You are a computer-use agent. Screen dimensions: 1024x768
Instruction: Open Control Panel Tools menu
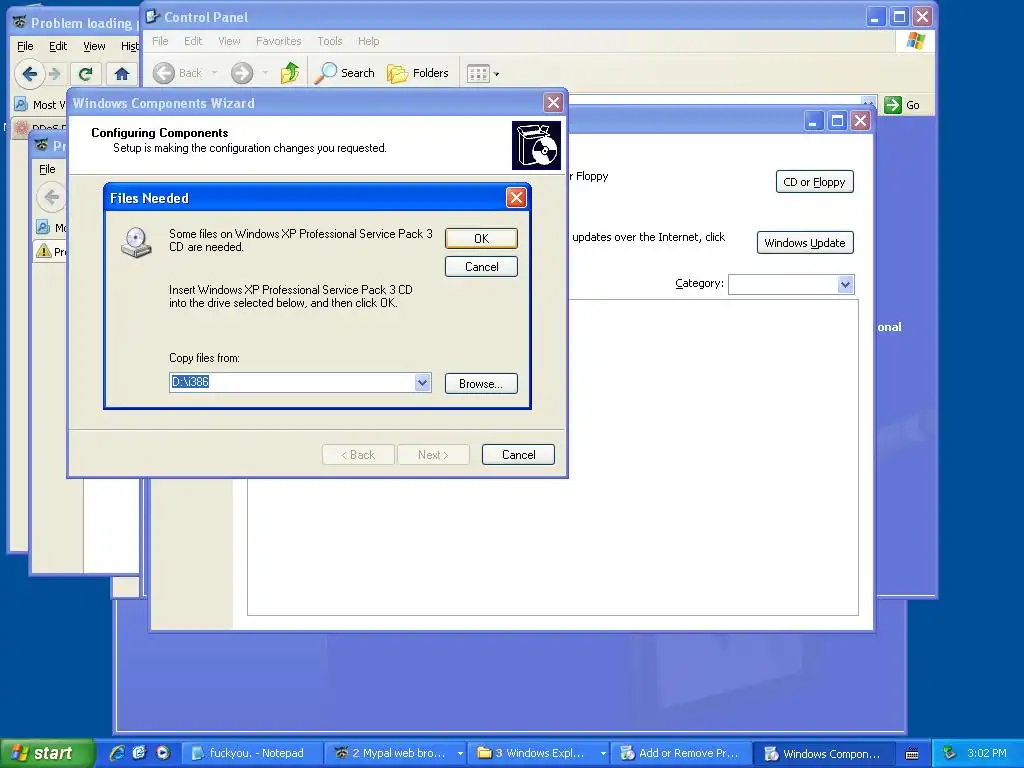point(330,41)
